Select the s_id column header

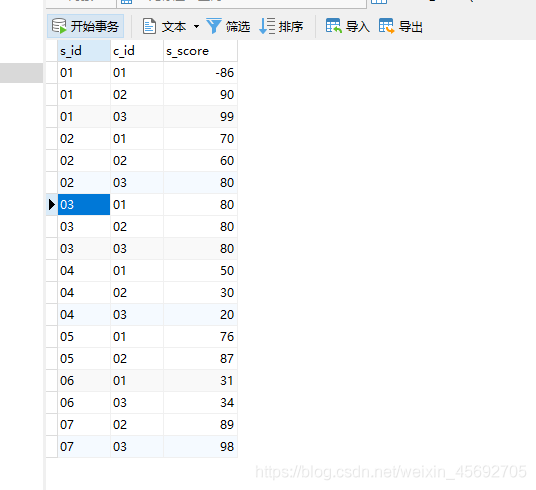[x=84, y=51]
